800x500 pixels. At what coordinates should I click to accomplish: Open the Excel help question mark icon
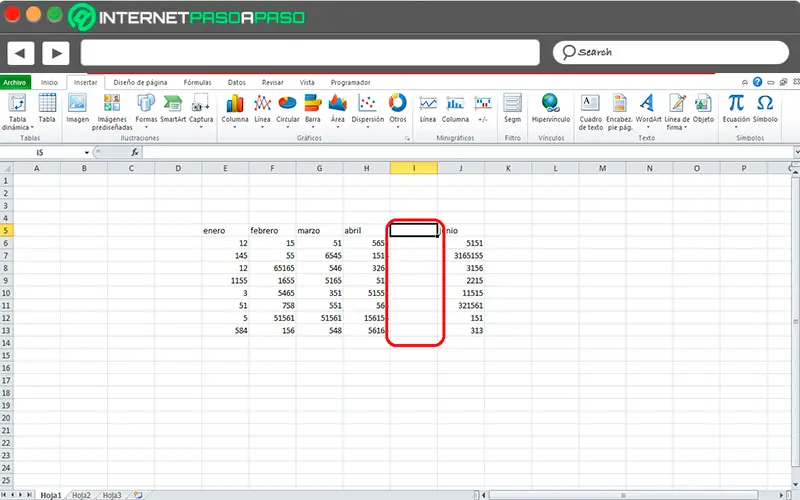pyautogui.click(x=758, y=82)
